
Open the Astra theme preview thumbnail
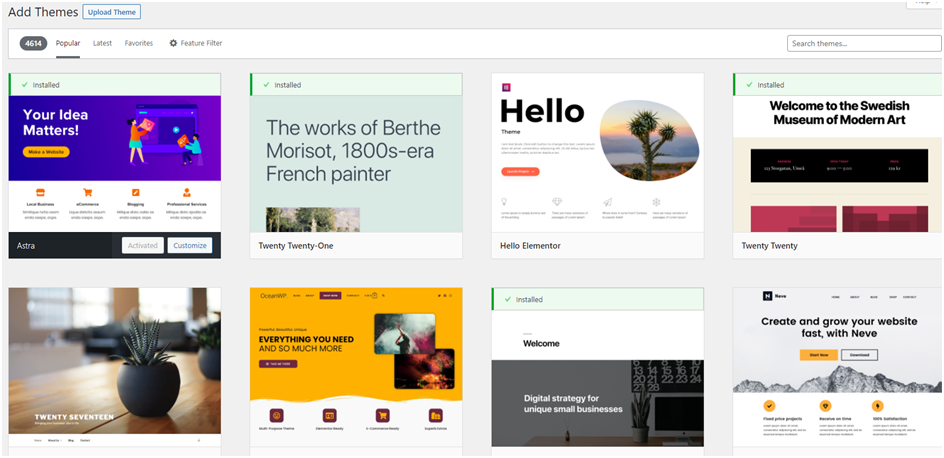pos(115,164)
